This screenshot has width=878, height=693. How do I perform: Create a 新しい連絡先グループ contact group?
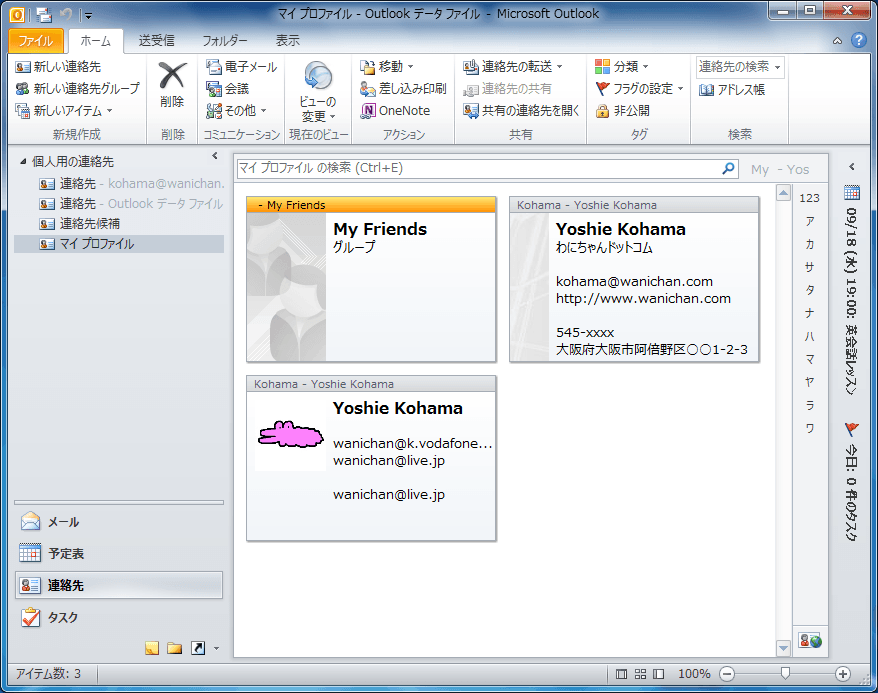click(x=77, y=88)
